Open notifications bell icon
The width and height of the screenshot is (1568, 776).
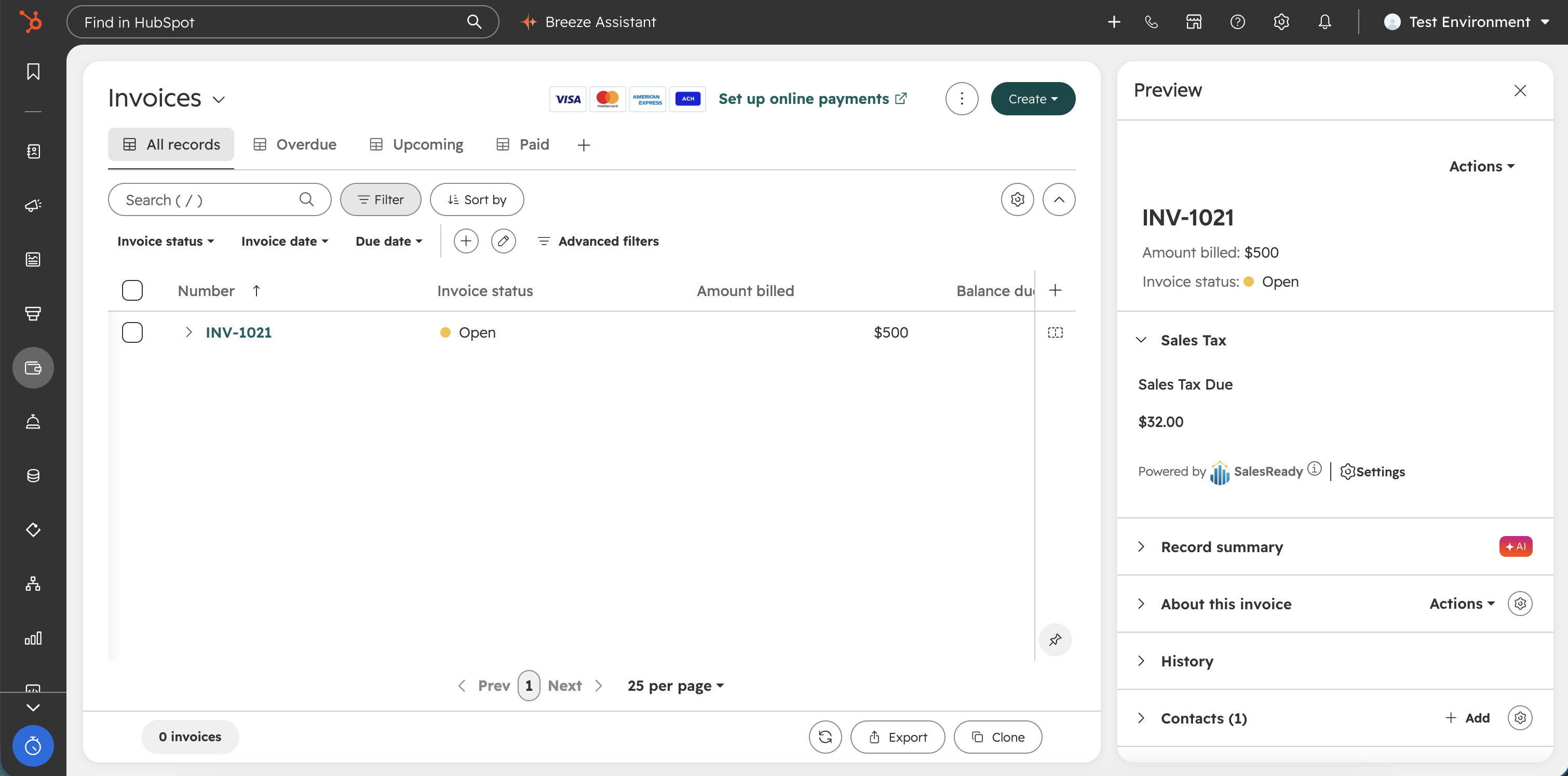1324,22
